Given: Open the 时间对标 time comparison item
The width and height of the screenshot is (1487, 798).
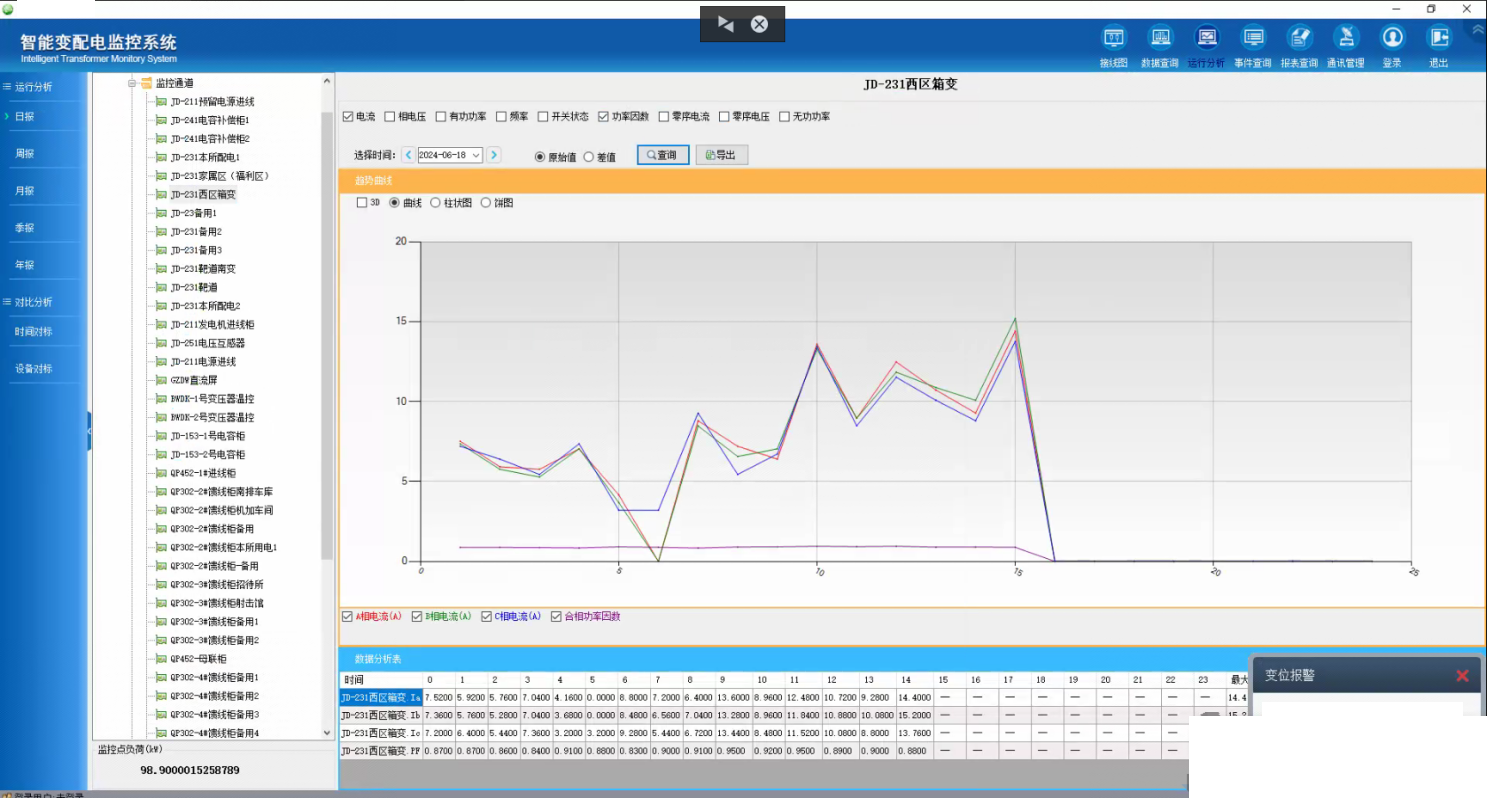Looking at the screenshot, I should (33, 331).
